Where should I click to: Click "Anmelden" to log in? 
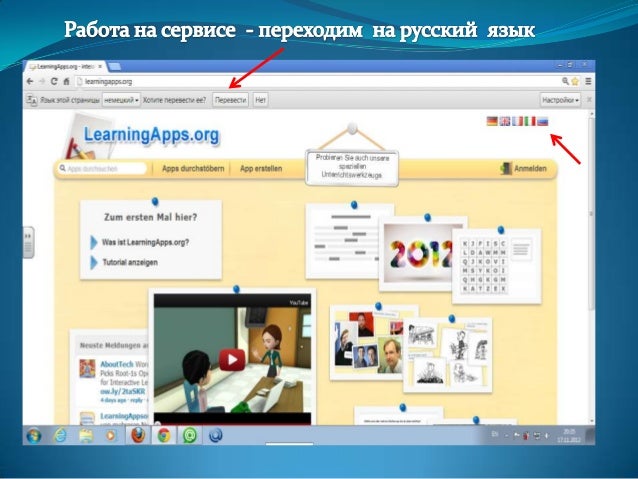point(524,168)
